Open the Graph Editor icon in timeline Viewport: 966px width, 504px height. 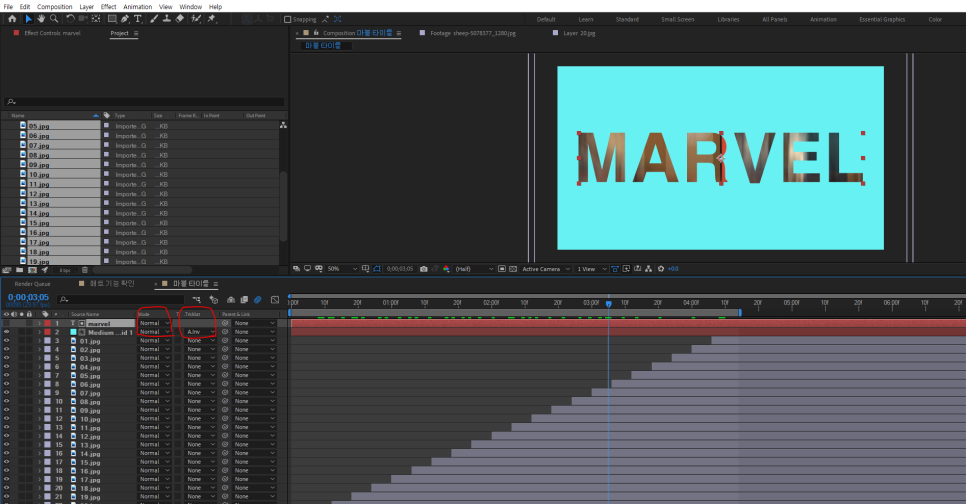click(275, 299)
